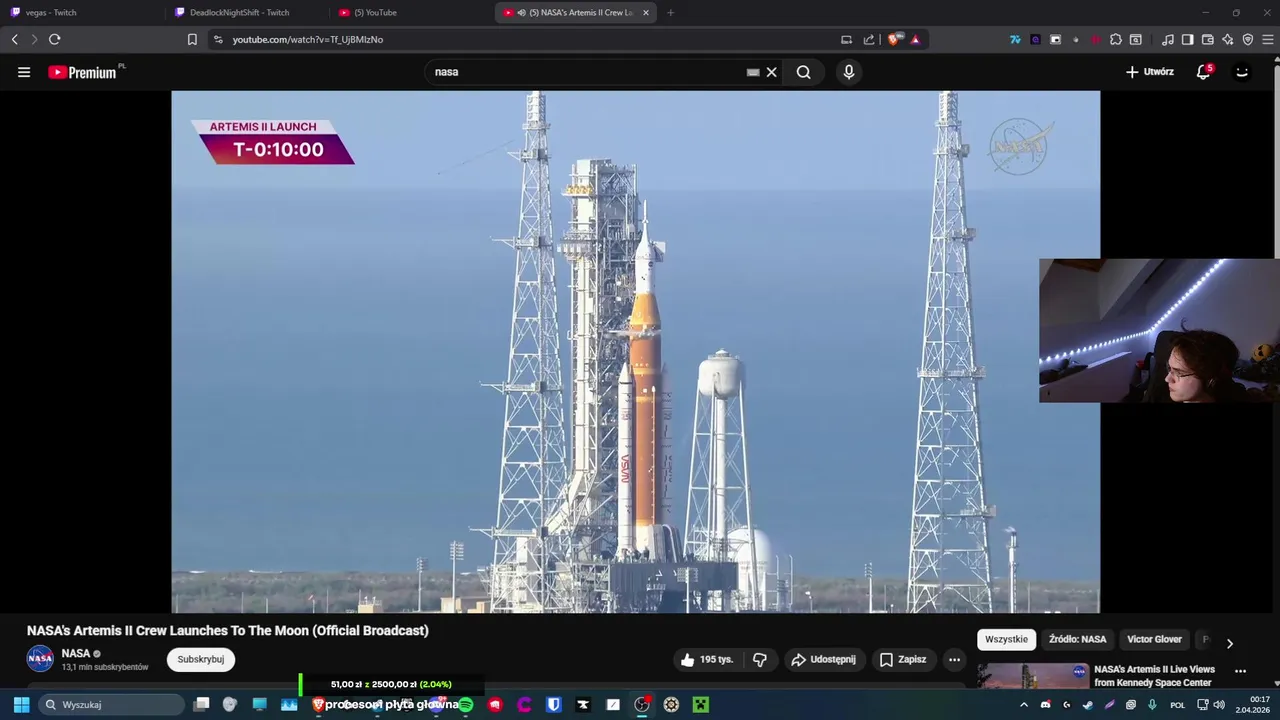Image resolution: width=1280 pixels, height=720 pixels.
Task: Open the YouTube account avatar menu
Action: (x=1242, y=72)
